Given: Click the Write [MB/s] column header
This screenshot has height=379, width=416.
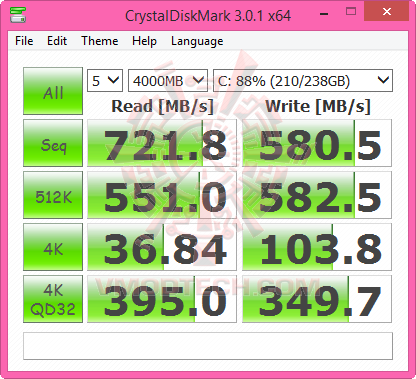Looking at the screenshot, I should pos(318,107).
